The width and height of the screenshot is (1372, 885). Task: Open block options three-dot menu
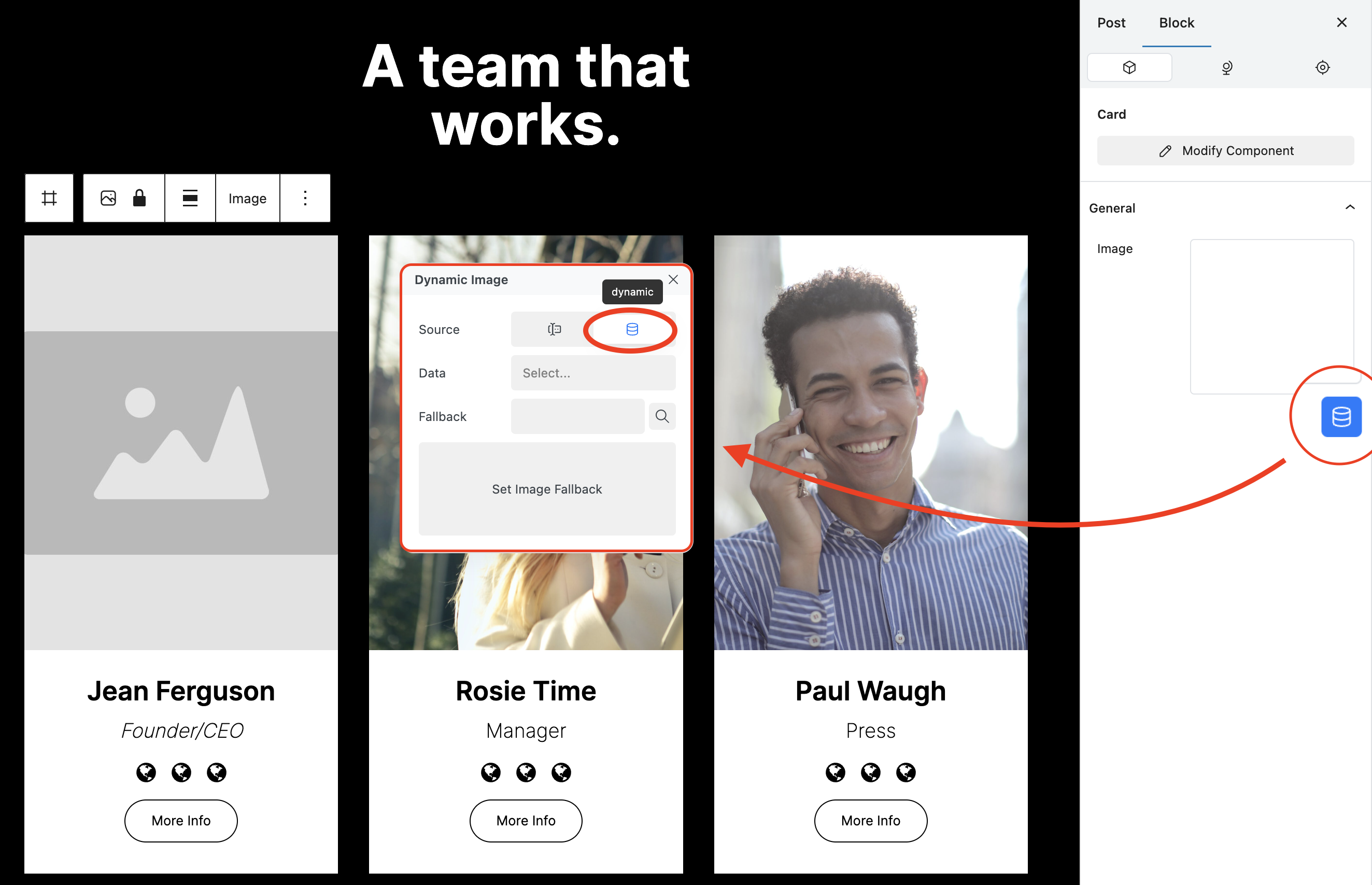(305, 198)
